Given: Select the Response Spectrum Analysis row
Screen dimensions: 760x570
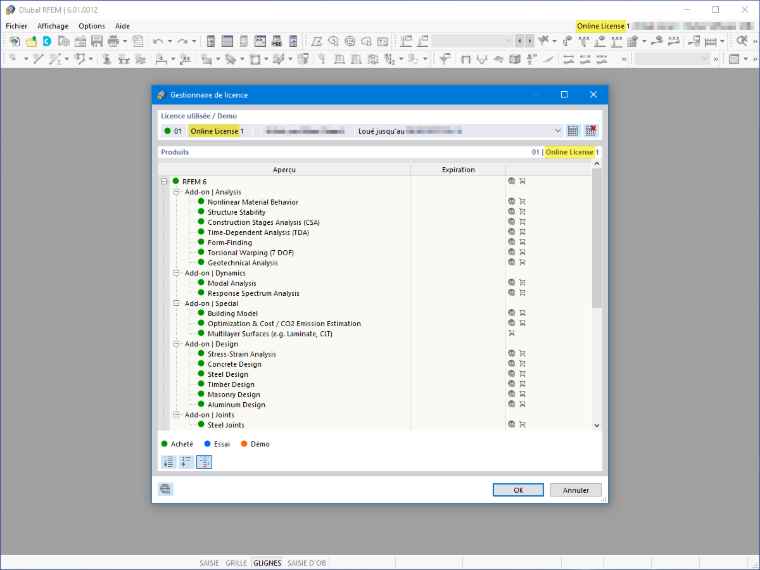Looking at the screenshot, I should (375, 293).
